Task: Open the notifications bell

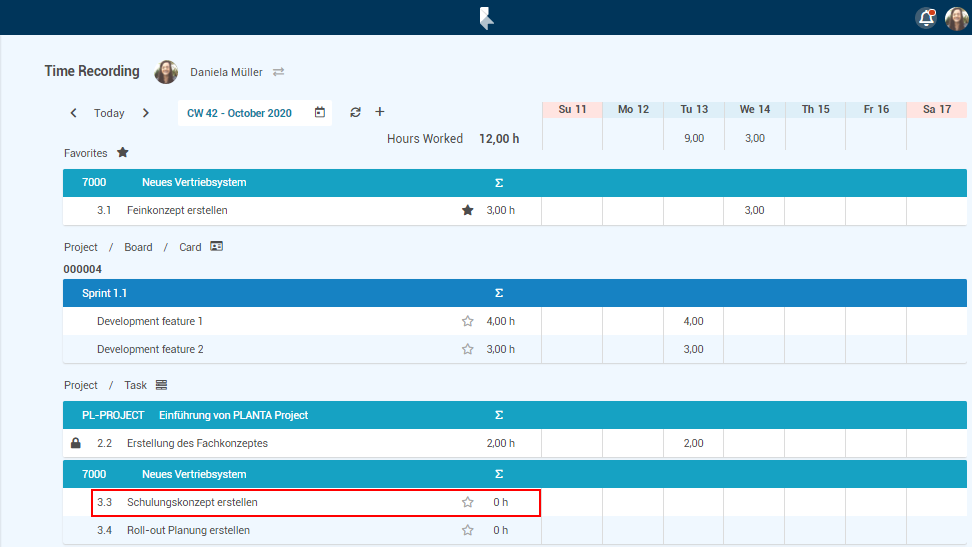Action: pos(926,18)
